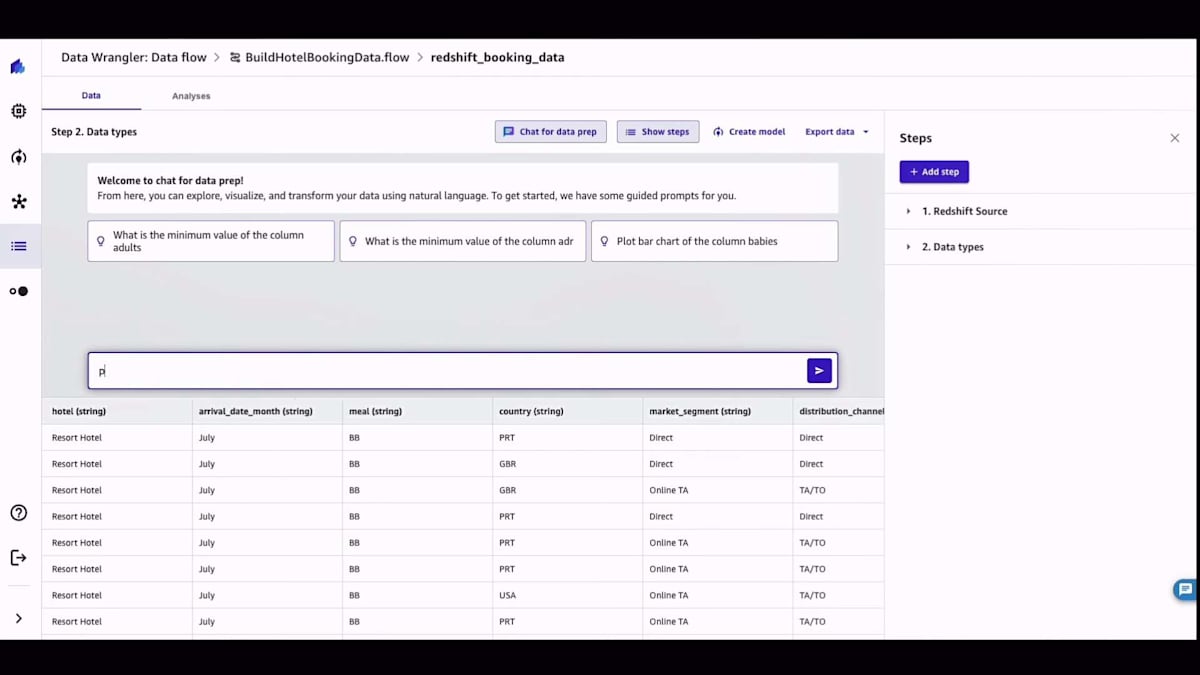Open the blue chat support bubble
Screen dimensions: 1200x675
(1185, 589)
